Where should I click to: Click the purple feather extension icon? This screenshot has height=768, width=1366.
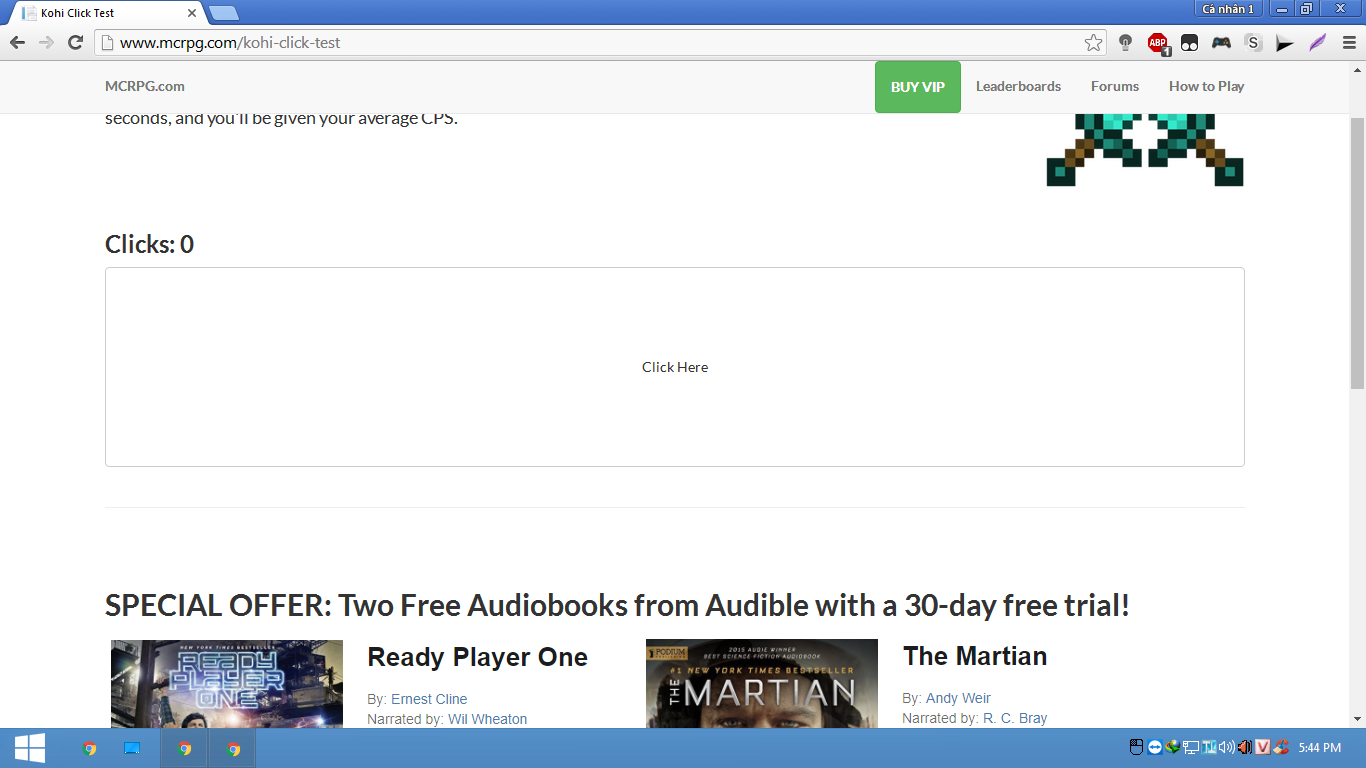[x=1317, y=43]
